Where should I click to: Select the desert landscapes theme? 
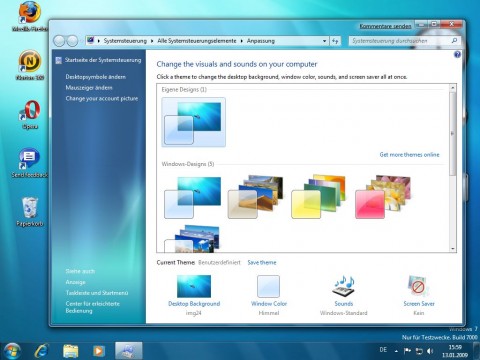click(x=256, y=197)
